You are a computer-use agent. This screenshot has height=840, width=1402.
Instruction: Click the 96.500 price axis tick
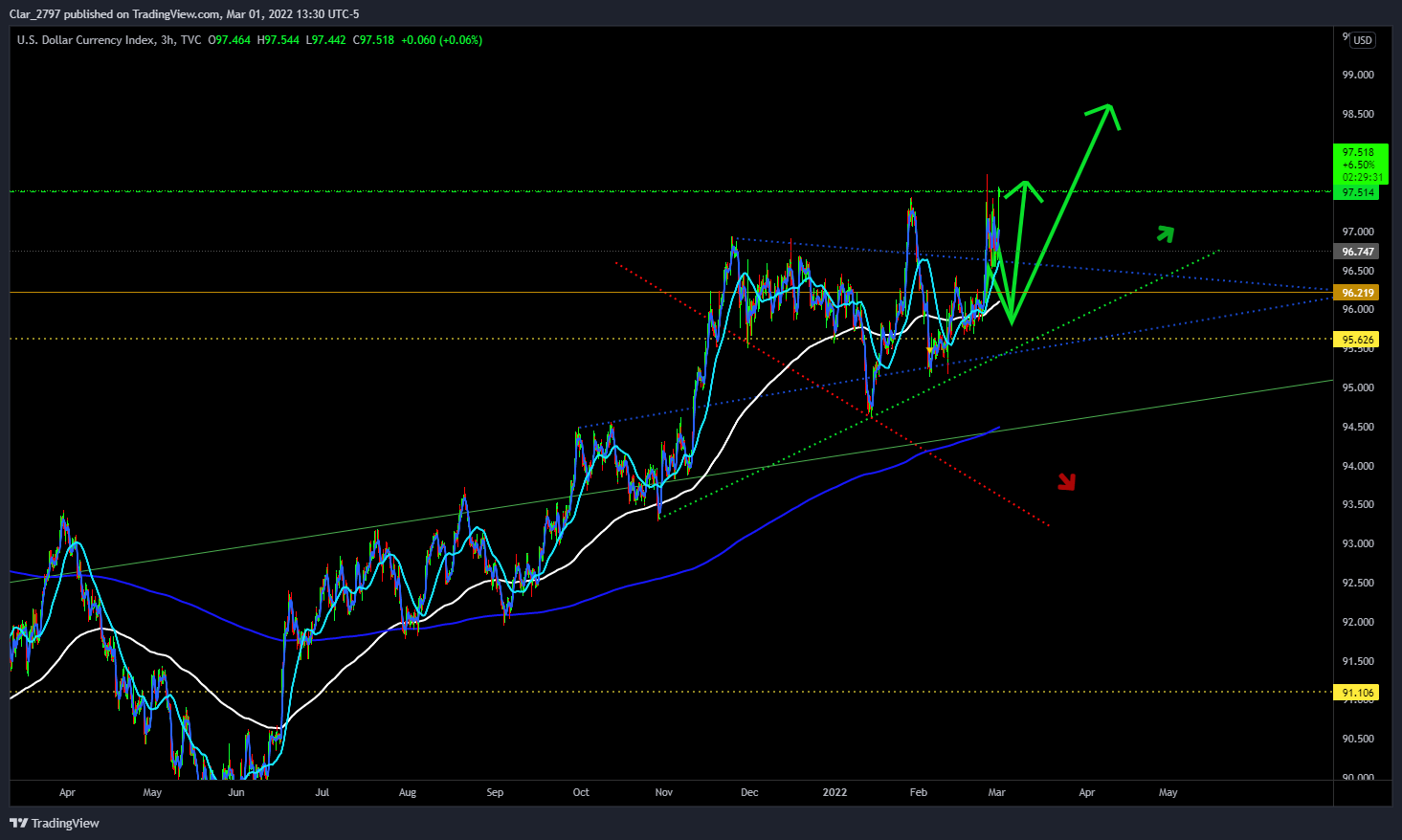(1358, 271)
